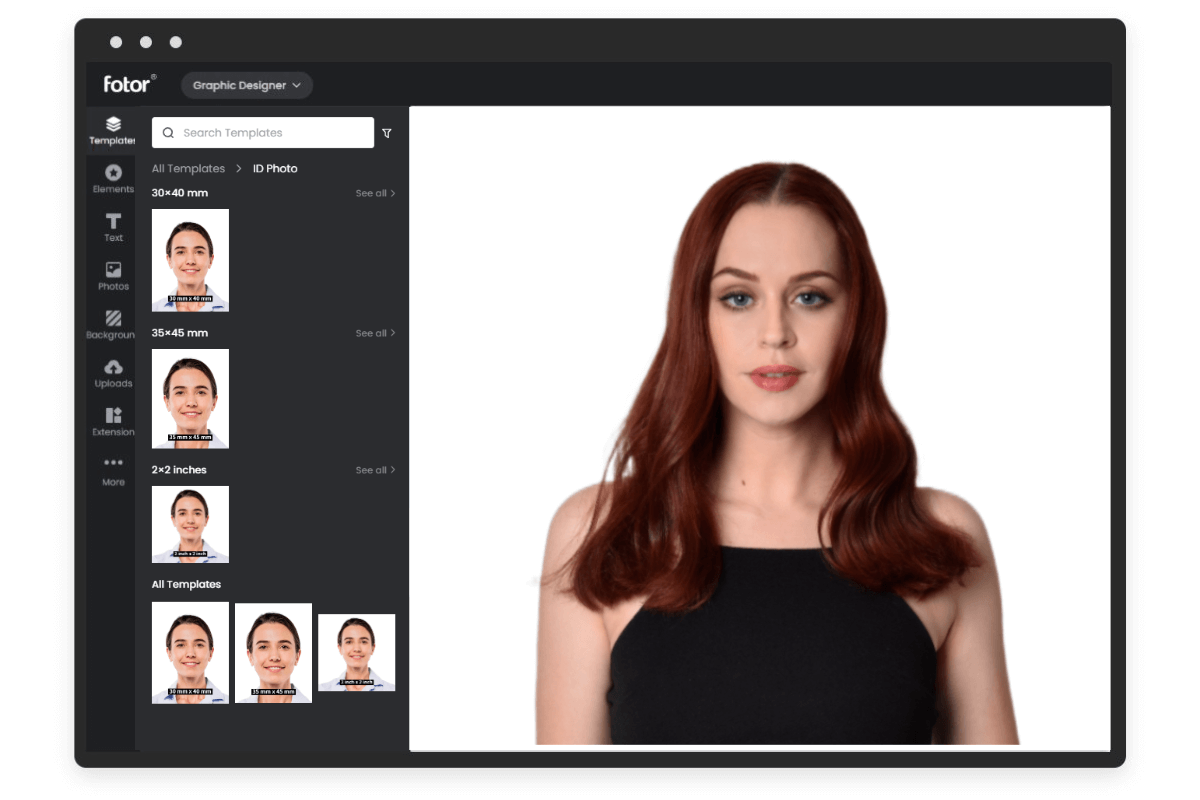Open the Uploads panel
Viewport: 1200px width, 800px height.
point(112,372)
